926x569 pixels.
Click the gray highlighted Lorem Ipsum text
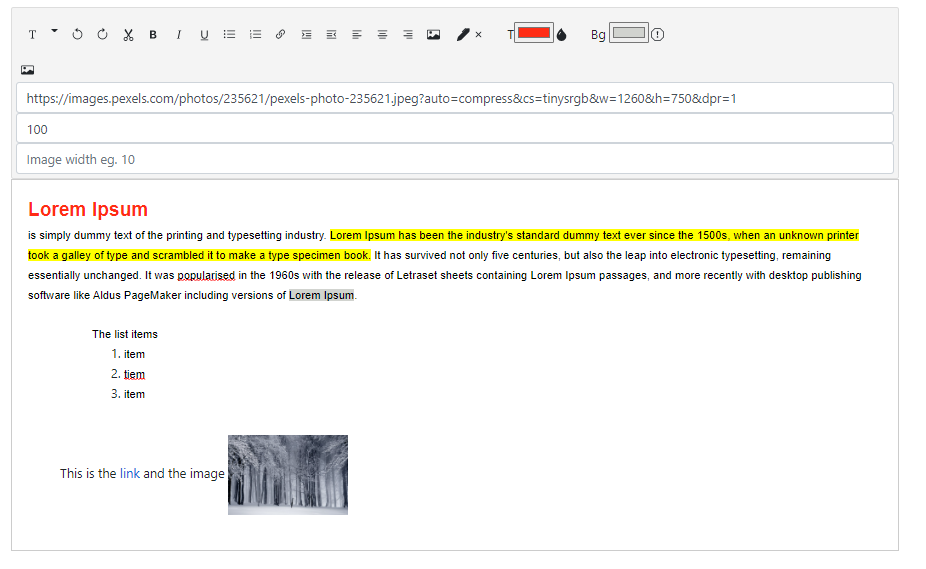tap(321, 295)
